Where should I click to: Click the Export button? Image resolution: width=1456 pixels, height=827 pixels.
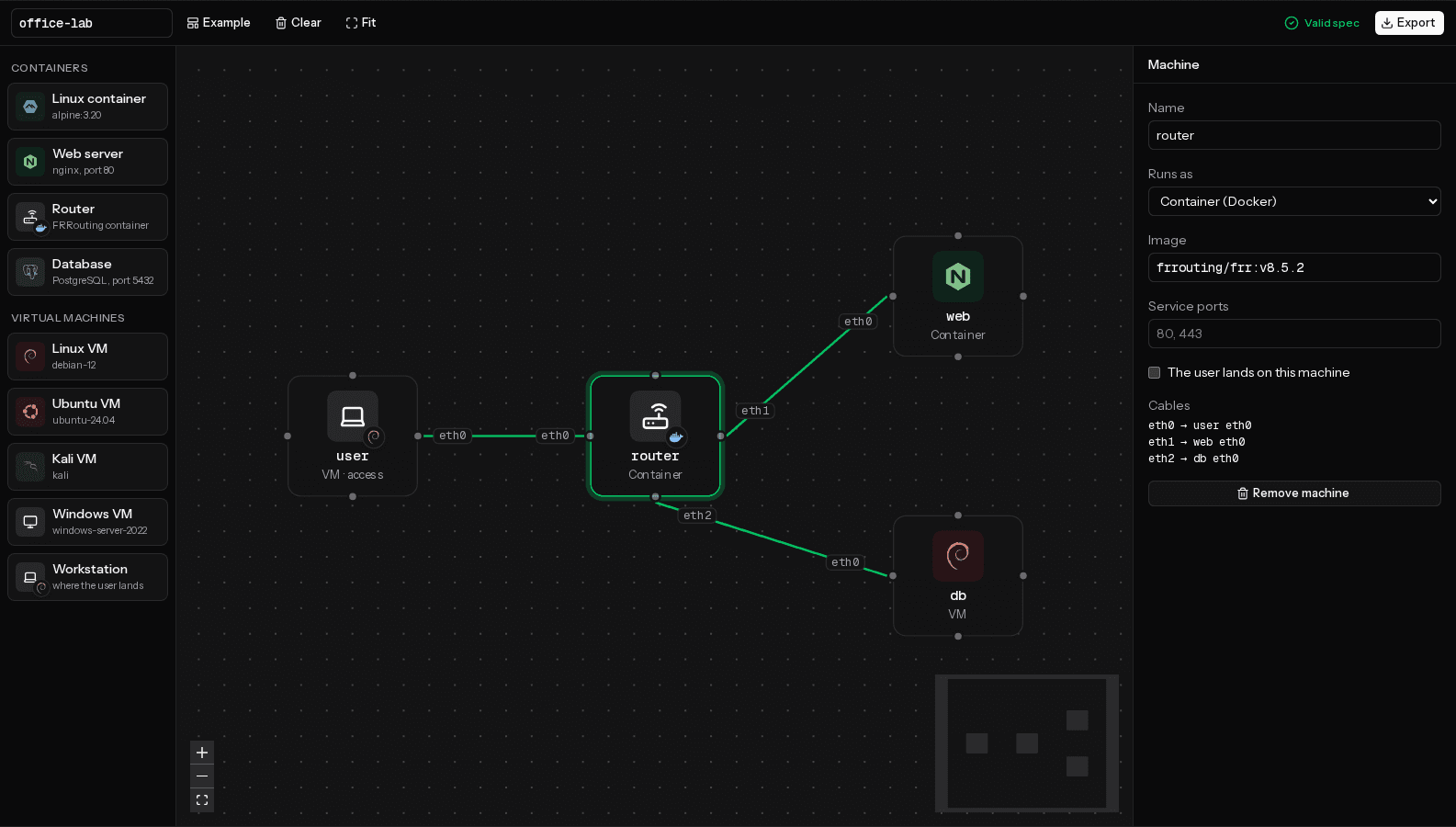[1409, 23]
